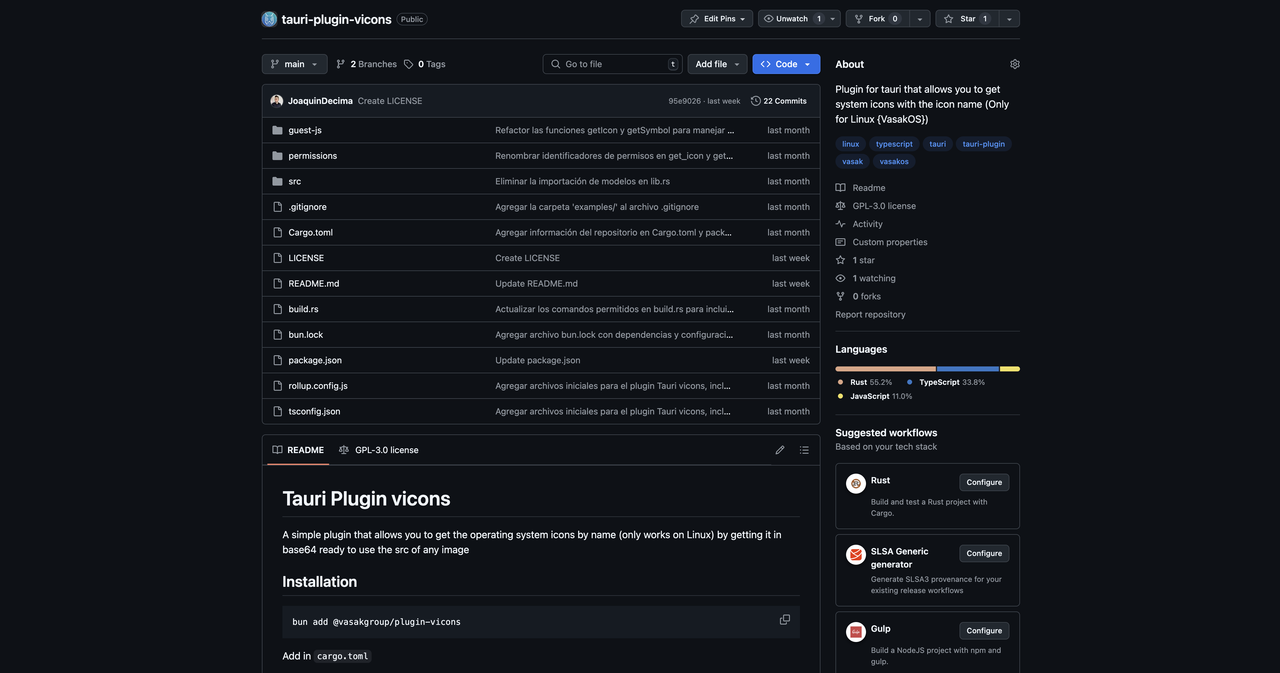The height and width of the screenshot is (673, 1280).
Task: Click the guest-js folder icon
Action: (x=278, y=130)
